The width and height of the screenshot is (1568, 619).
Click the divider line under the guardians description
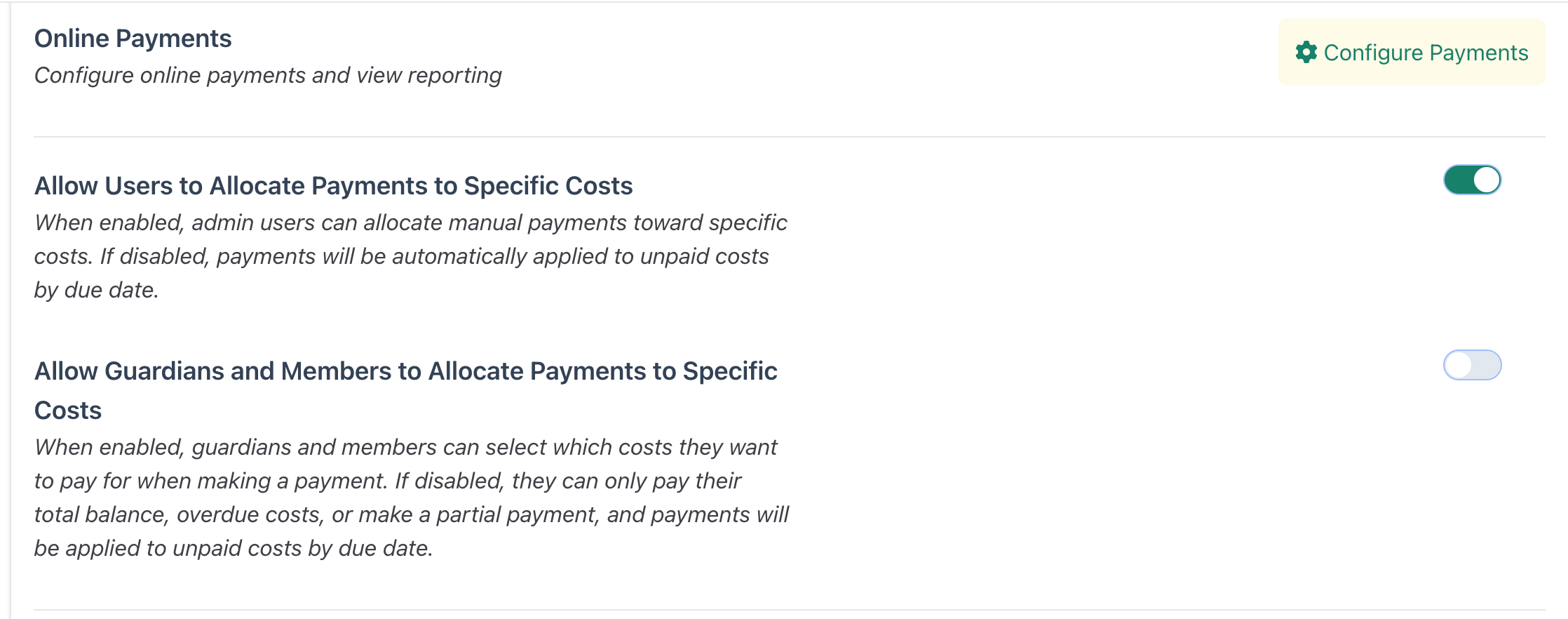tap(789, 609)
